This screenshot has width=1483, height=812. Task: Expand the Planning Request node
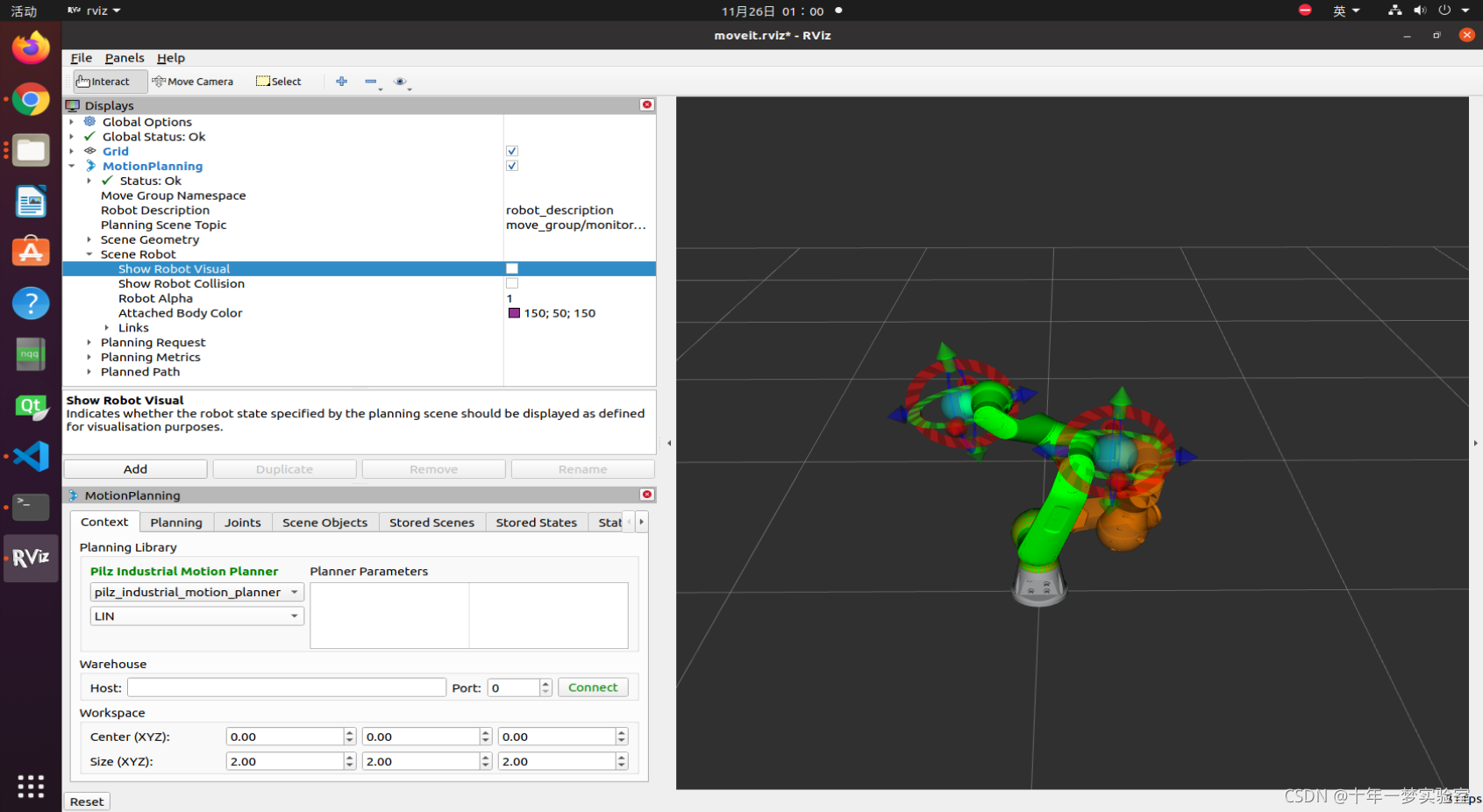[89, 342]
